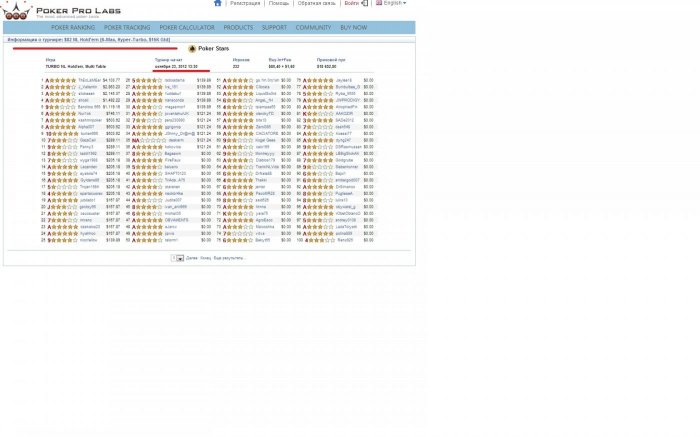Click the Poker Stars heading
The width and height of the screenshot is (700, 437).
[x=213, y=49]
